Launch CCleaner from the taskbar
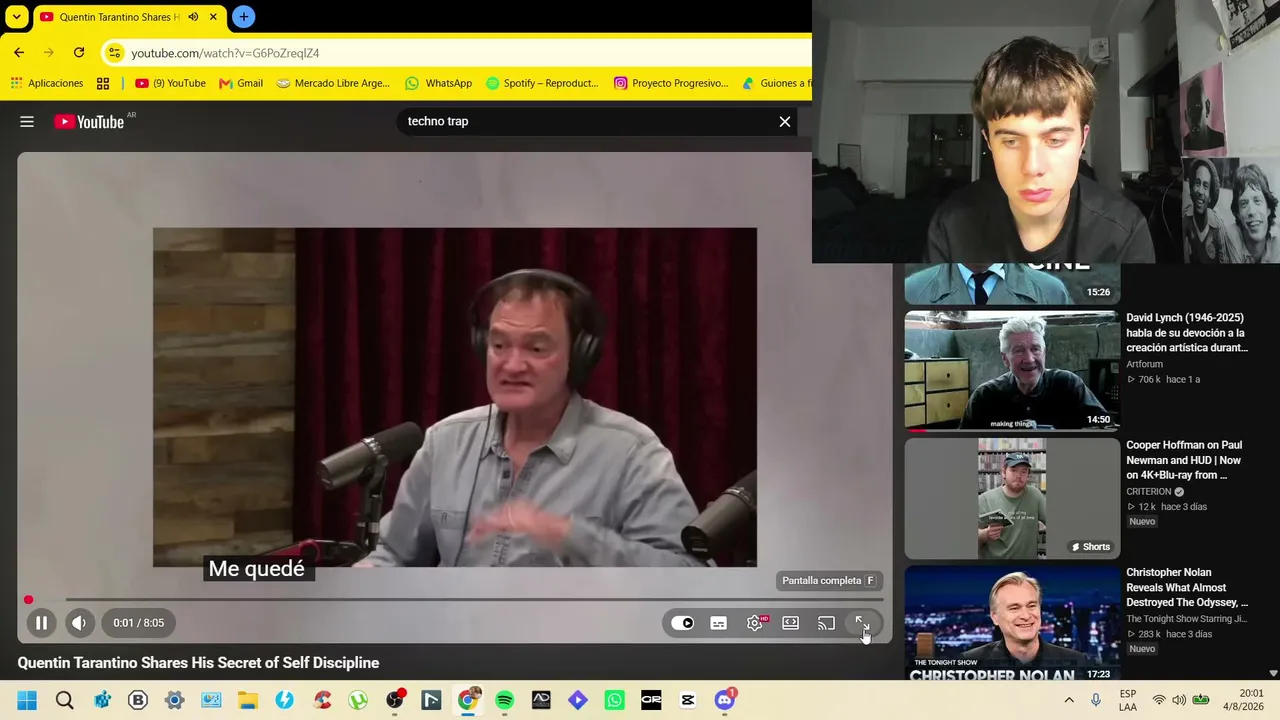1280x720 pixels. [321, 700]
